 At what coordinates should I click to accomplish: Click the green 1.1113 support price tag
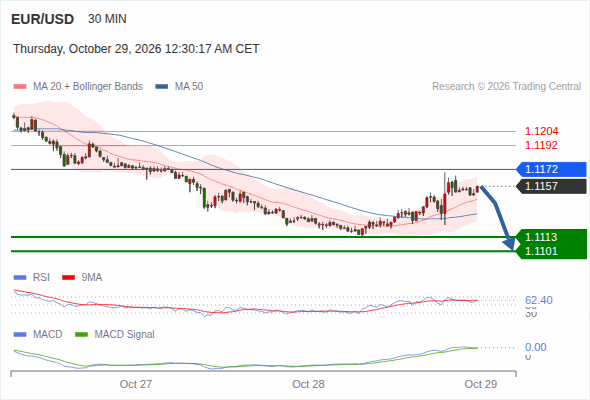point(551,237)
